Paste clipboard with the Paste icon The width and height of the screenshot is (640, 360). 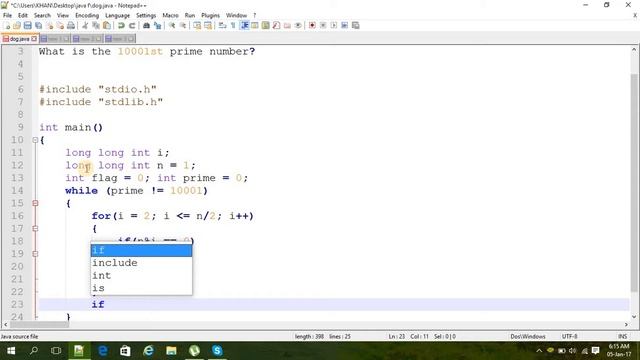[x=107, y=26]
